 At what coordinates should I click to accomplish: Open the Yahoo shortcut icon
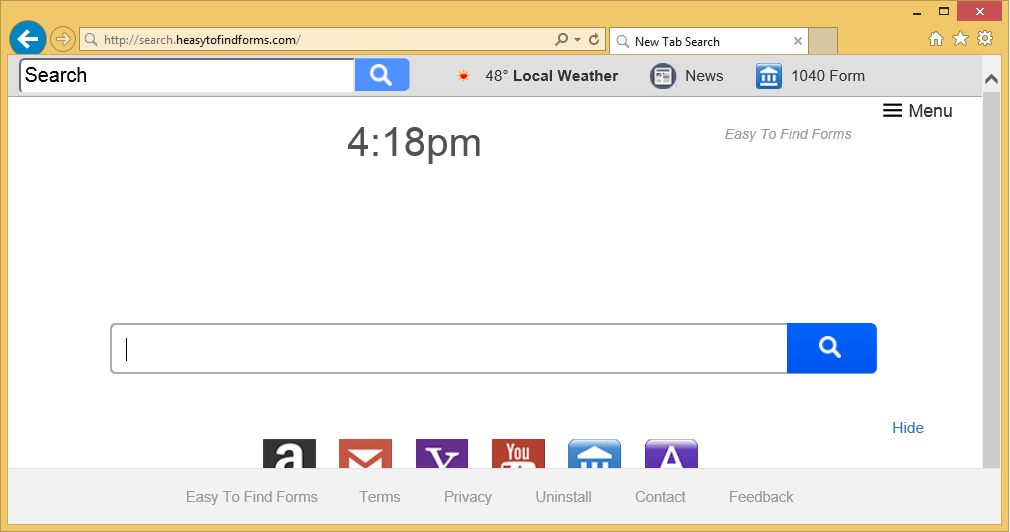point(442,454)
